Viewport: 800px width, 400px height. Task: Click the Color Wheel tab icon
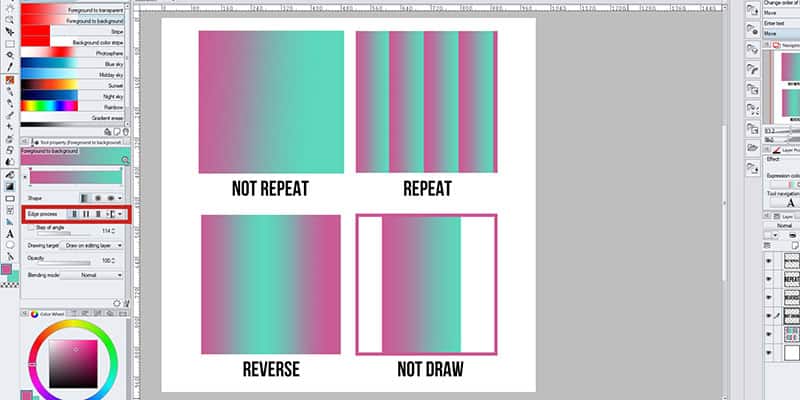click(x=34, y=314)
